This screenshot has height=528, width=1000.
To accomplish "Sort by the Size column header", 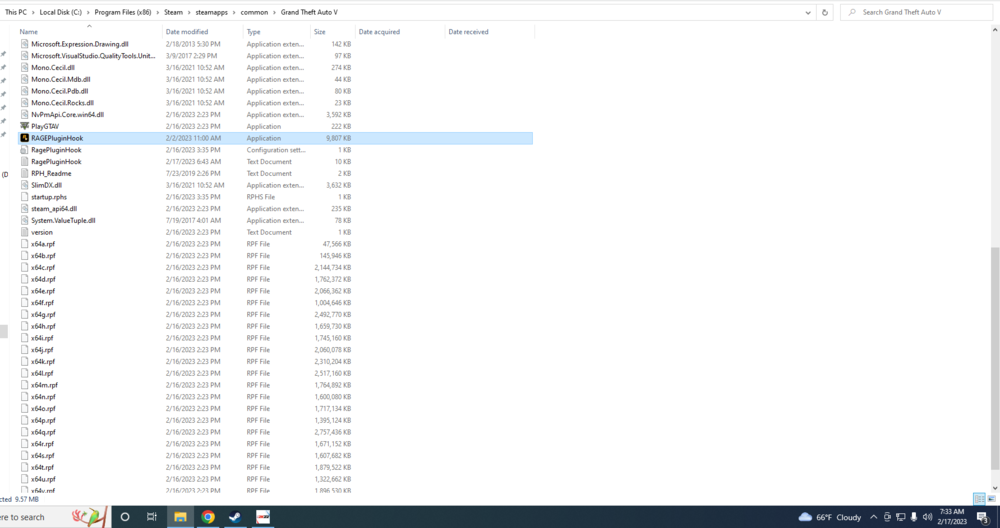I will [x=333, y=32].
